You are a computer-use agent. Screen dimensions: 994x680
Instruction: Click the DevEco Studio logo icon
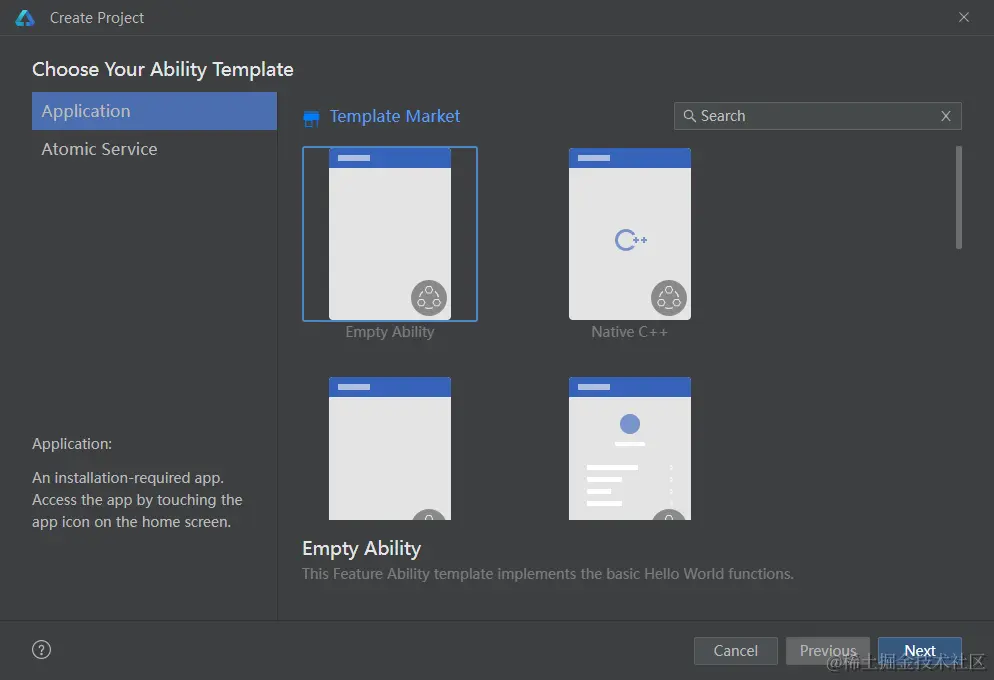[x=25, y=18]
